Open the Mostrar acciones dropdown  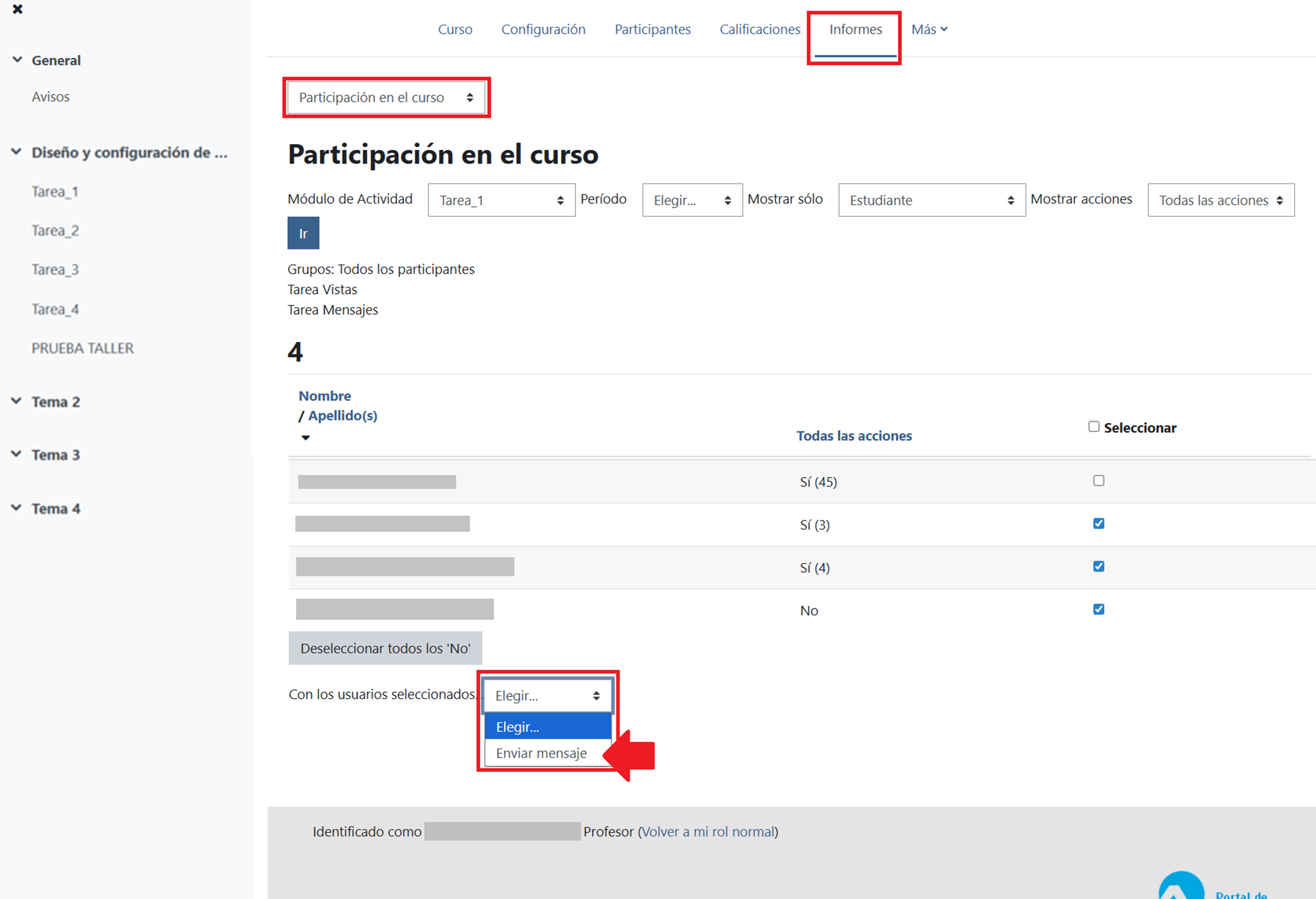click(1221, 200)
